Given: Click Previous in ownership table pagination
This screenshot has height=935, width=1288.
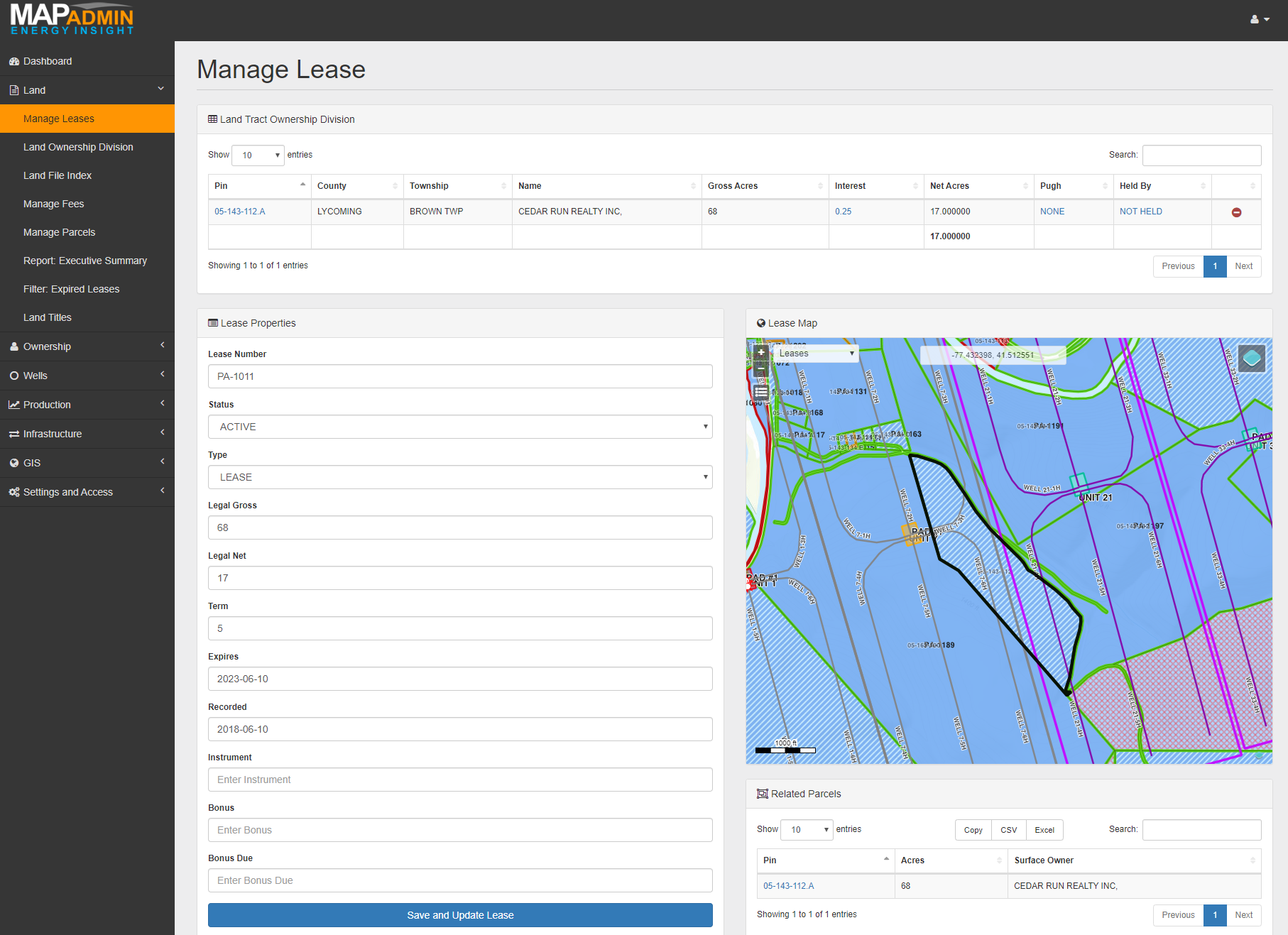Looking at the screenshot, I should tap(1178, 266).
